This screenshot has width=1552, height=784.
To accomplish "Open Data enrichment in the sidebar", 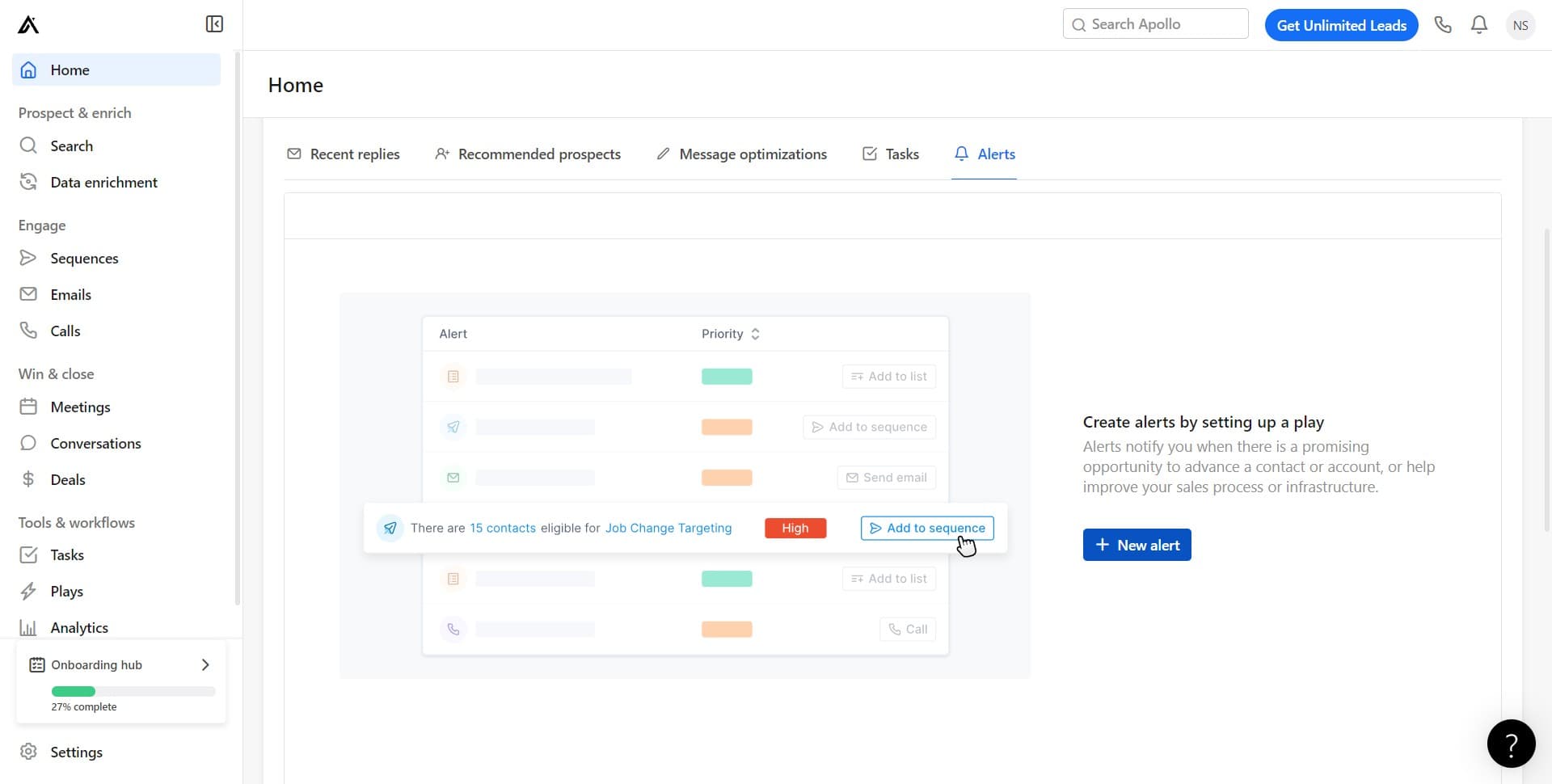I will 103,182.
